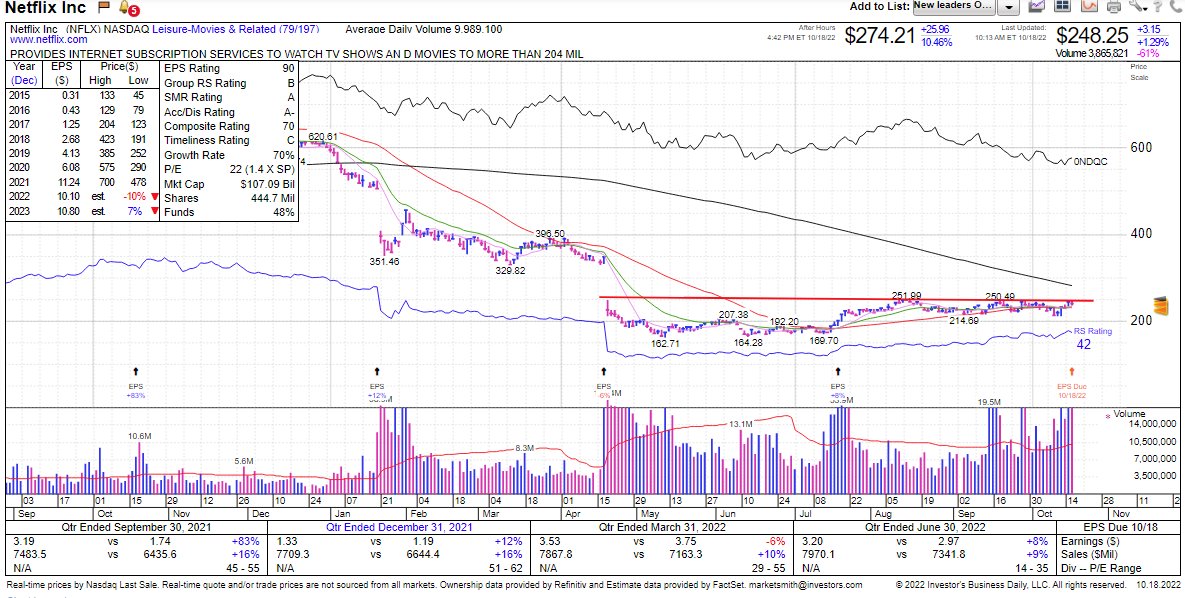Image resolution: width=1185 pixels, height=598 pixels.
Task: Click the after-hours +25.96 change value
Action: (x=936, y=29)
